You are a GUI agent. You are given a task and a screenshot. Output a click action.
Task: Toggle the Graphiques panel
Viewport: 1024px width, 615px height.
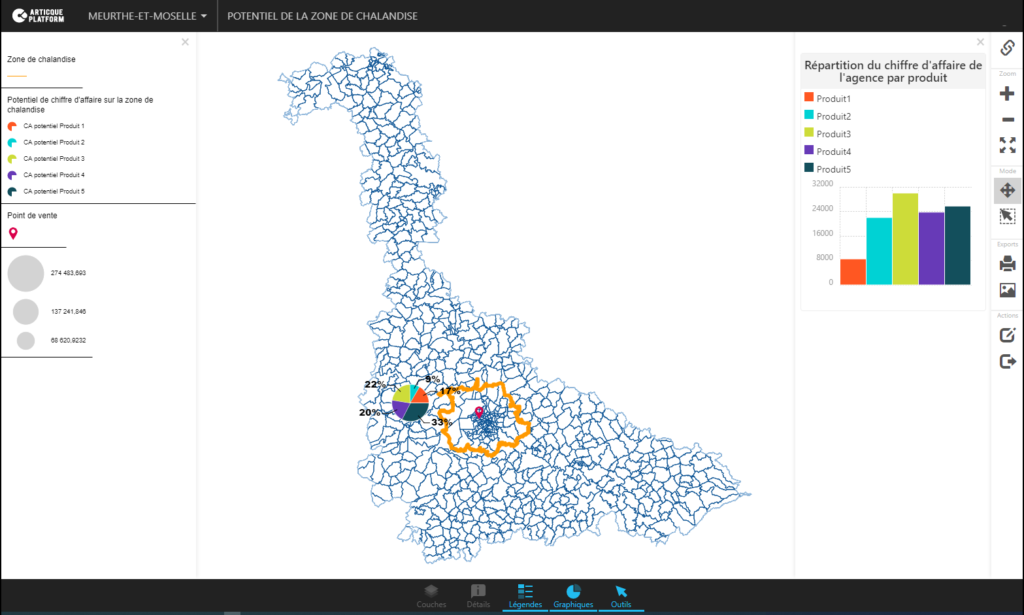(573, 596)
